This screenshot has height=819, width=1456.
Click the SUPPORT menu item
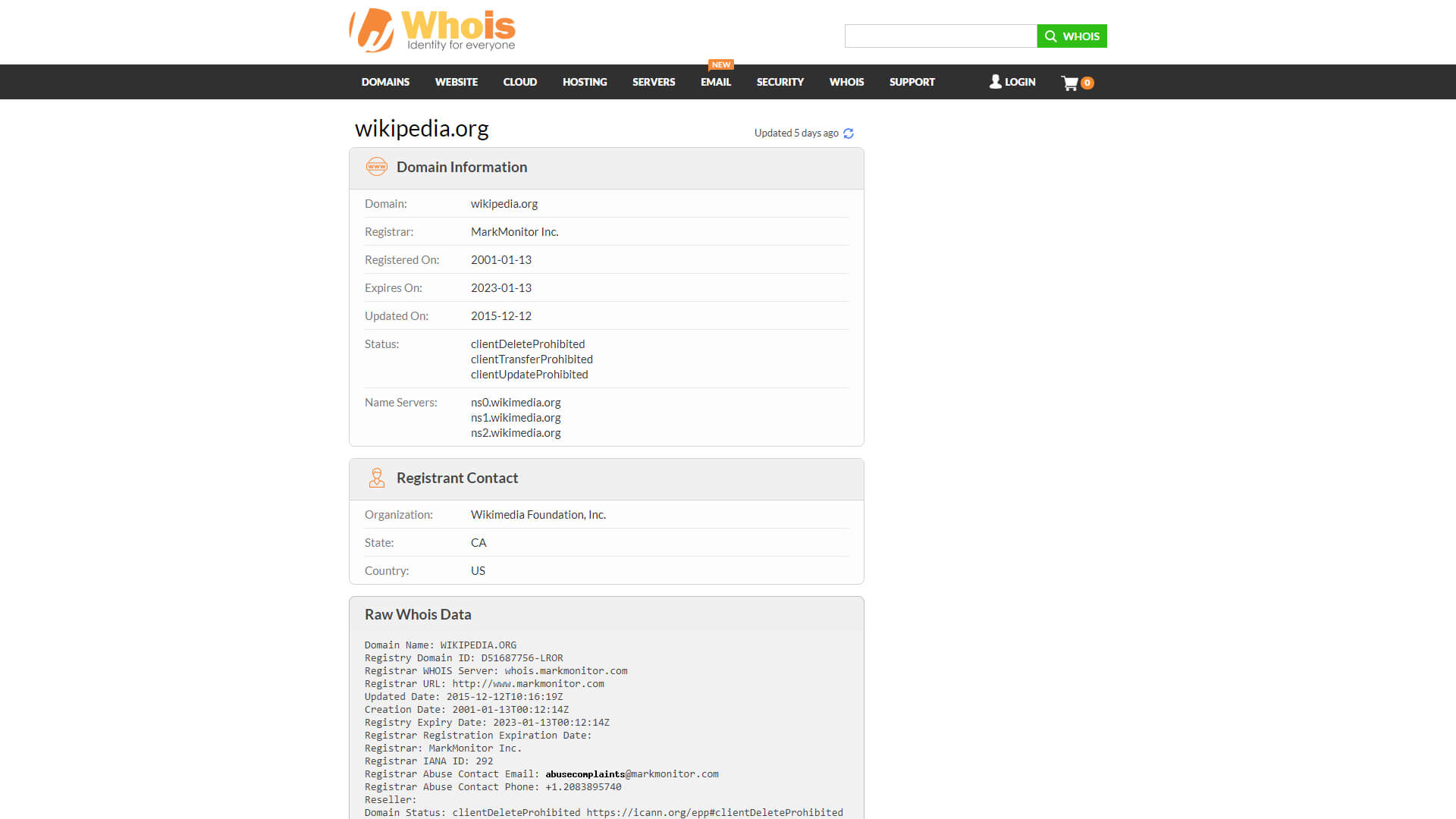click(x=912, y=81)
